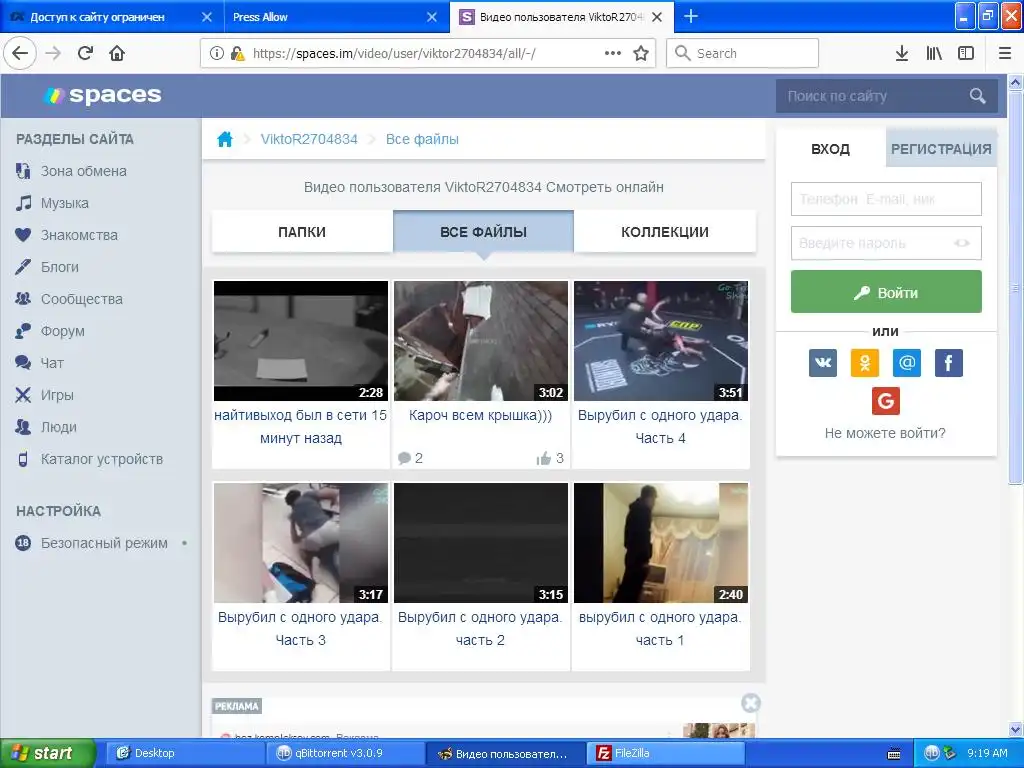The width and height of the screenshot is (1024, 768).
Task: Sign in with VK icon
Action: pyautogui.click(x=823, y=362)
